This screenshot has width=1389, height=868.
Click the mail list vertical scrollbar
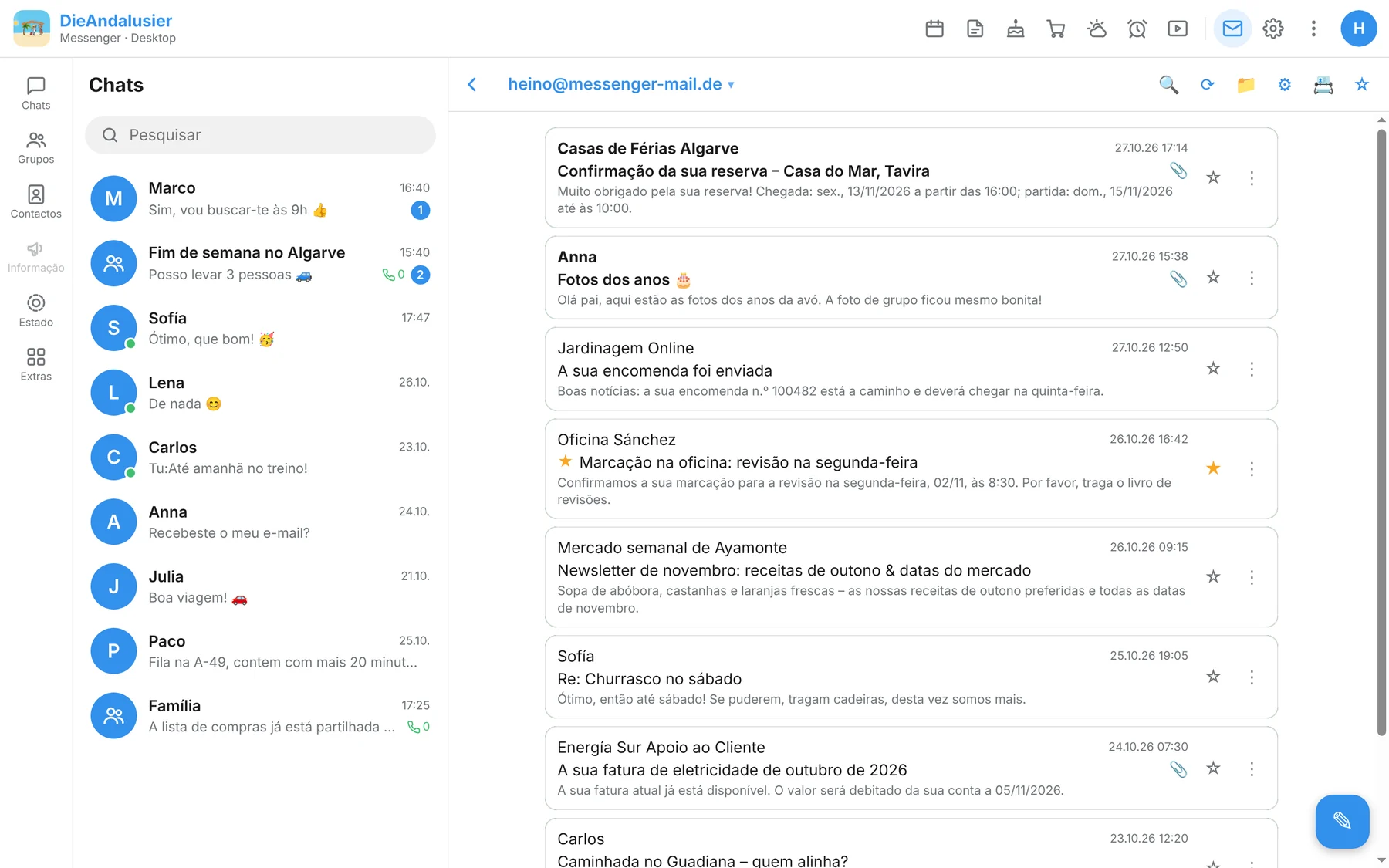[1381, 432]
